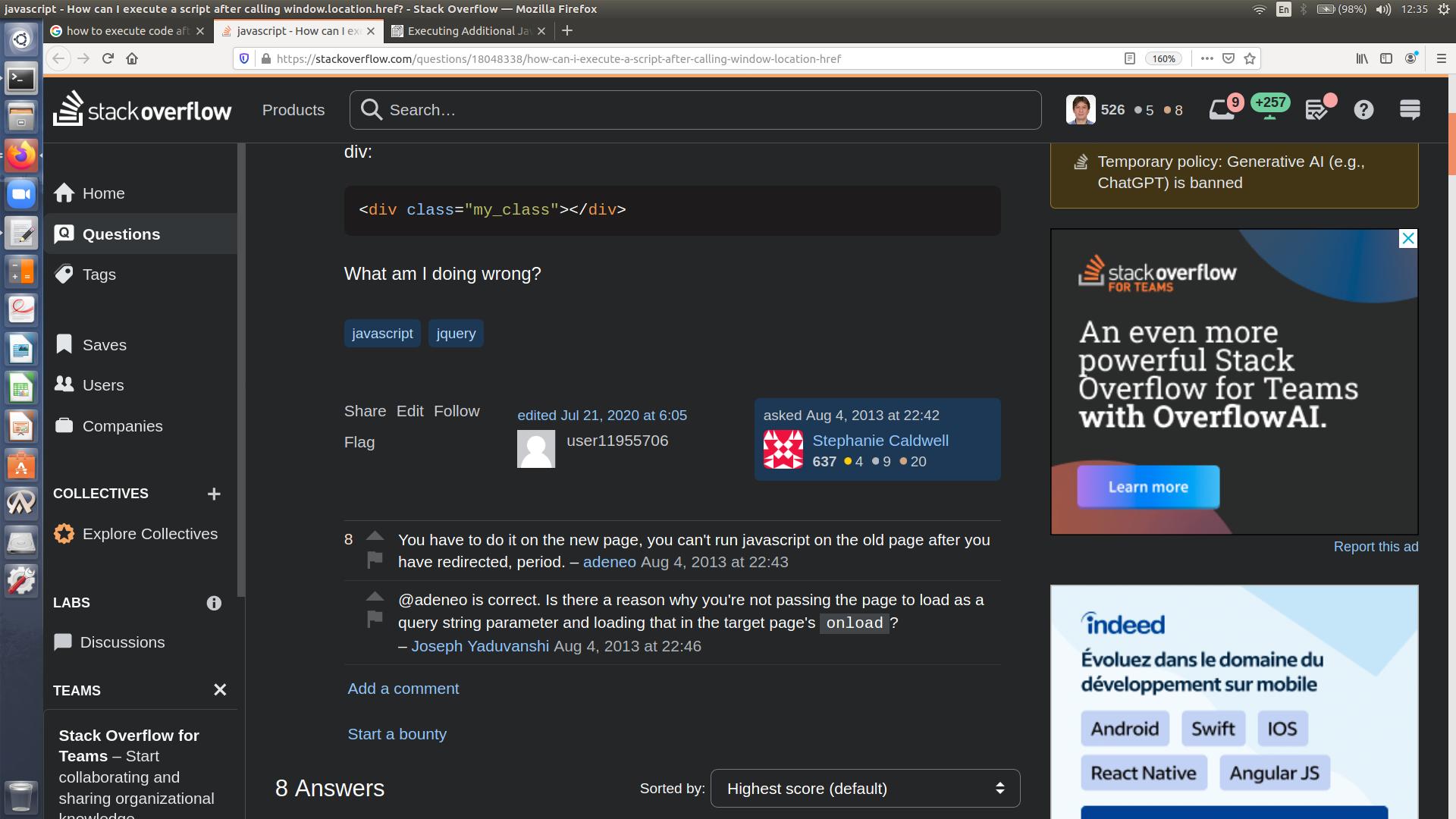Expand Collectives with the plus button

pyautogui.click(x=214, y=494)
